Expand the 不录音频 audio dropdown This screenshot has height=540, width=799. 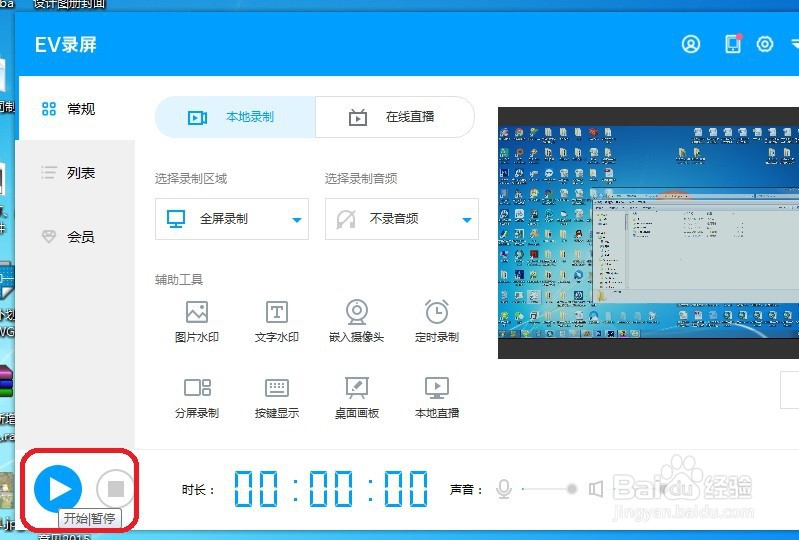[402, 219]
